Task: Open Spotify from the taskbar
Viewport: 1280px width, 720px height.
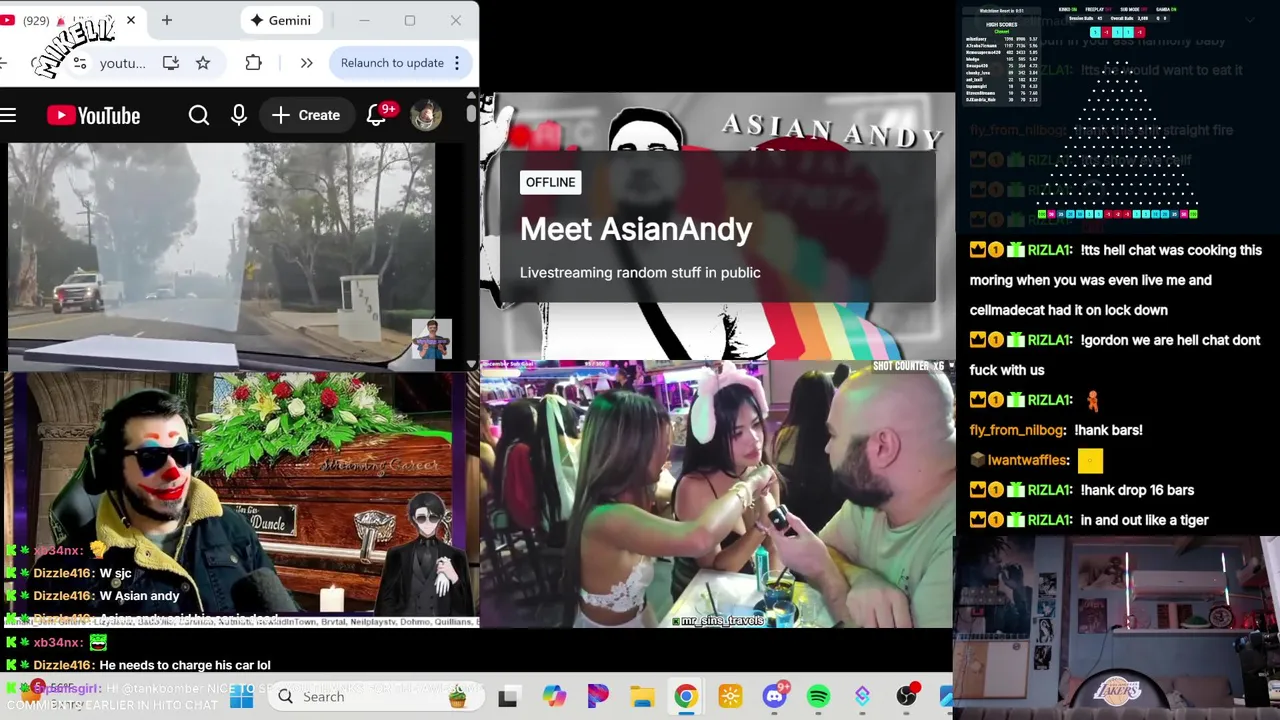Action: [818, 697]
